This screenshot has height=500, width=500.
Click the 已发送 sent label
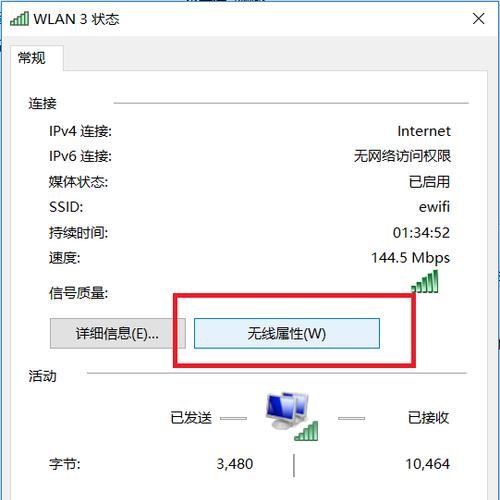click(x=191, y=418)
